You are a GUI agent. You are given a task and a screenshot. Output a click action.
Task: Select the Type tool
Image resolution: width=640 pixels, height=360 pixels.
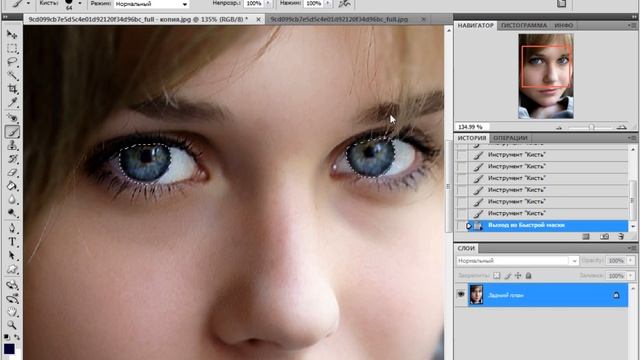click(x=12, y=242)
